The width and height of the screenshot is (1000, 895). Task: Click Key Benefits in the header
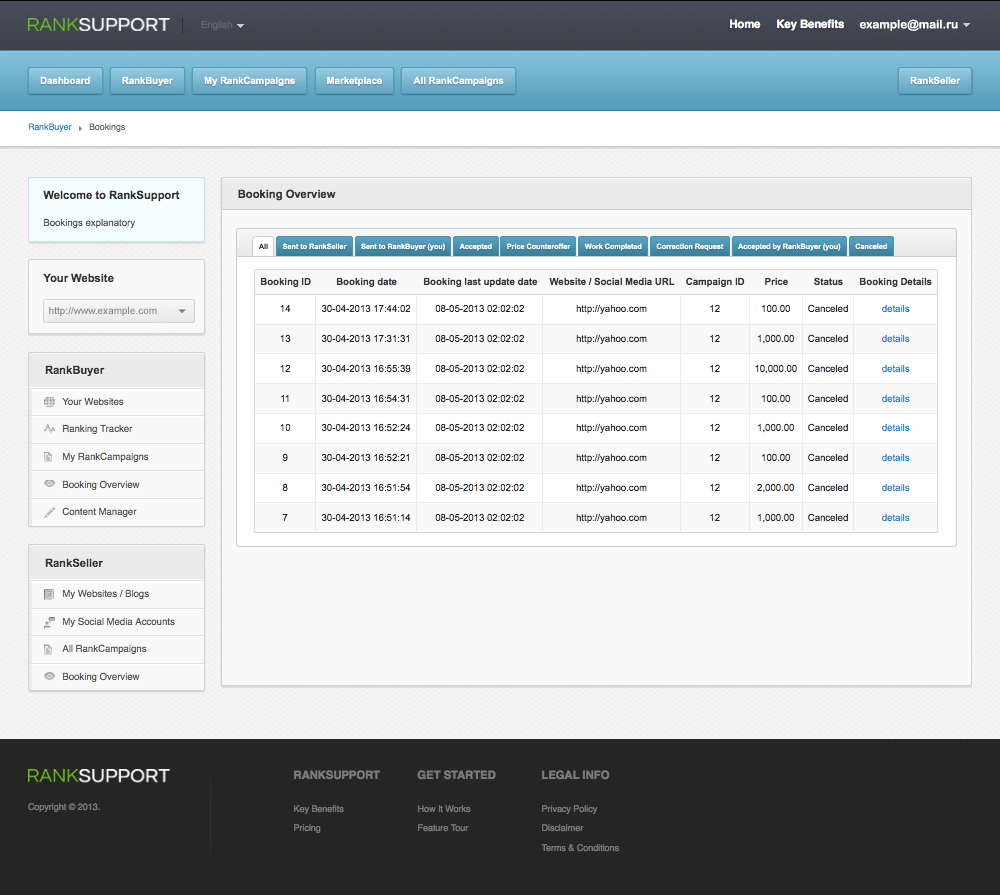810,24
